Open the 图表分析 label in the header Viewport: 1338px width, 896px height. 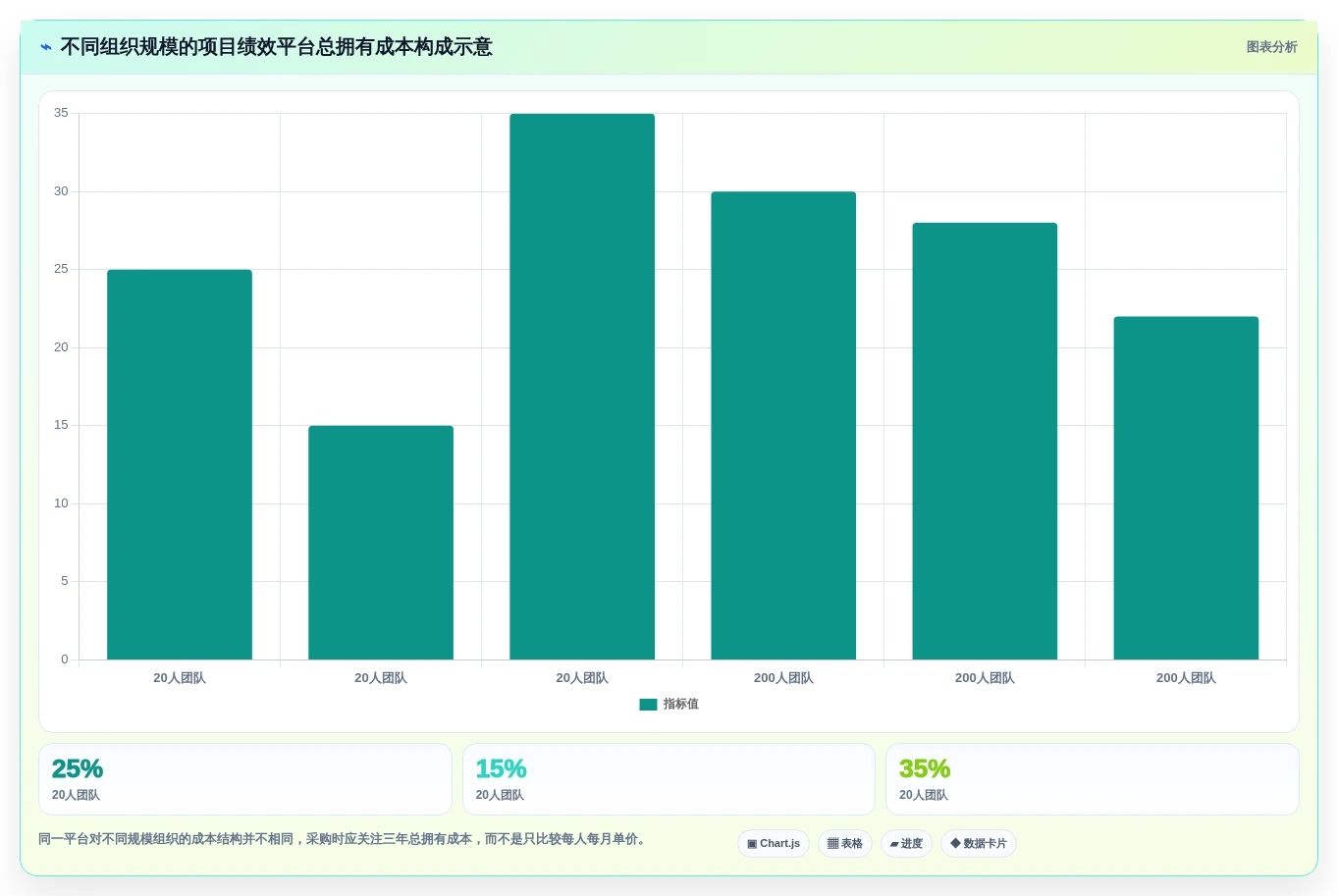1271,47
